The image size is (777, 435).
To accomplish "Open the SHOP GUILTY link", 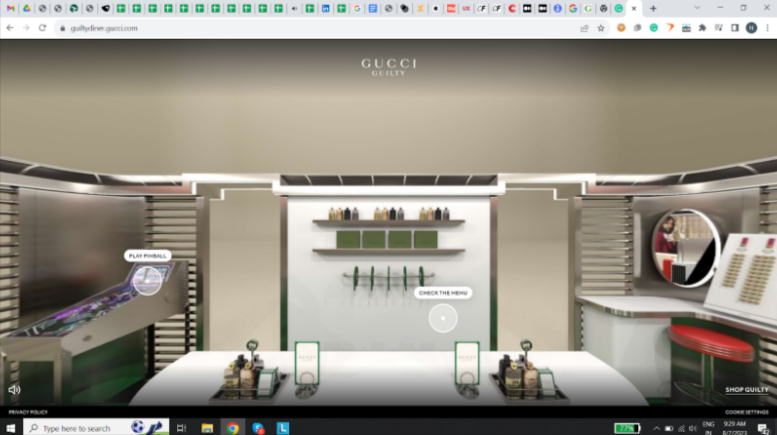I will [x=747, y=390].
